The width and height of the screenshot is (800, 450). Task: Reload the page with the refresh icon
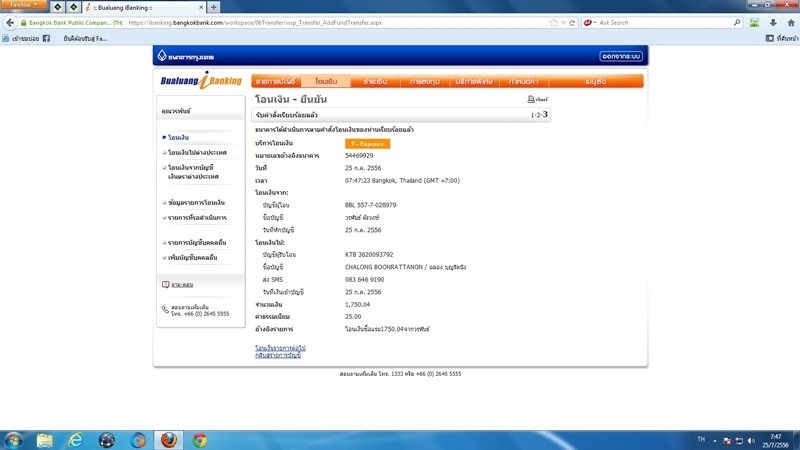[x=572, y=22]
